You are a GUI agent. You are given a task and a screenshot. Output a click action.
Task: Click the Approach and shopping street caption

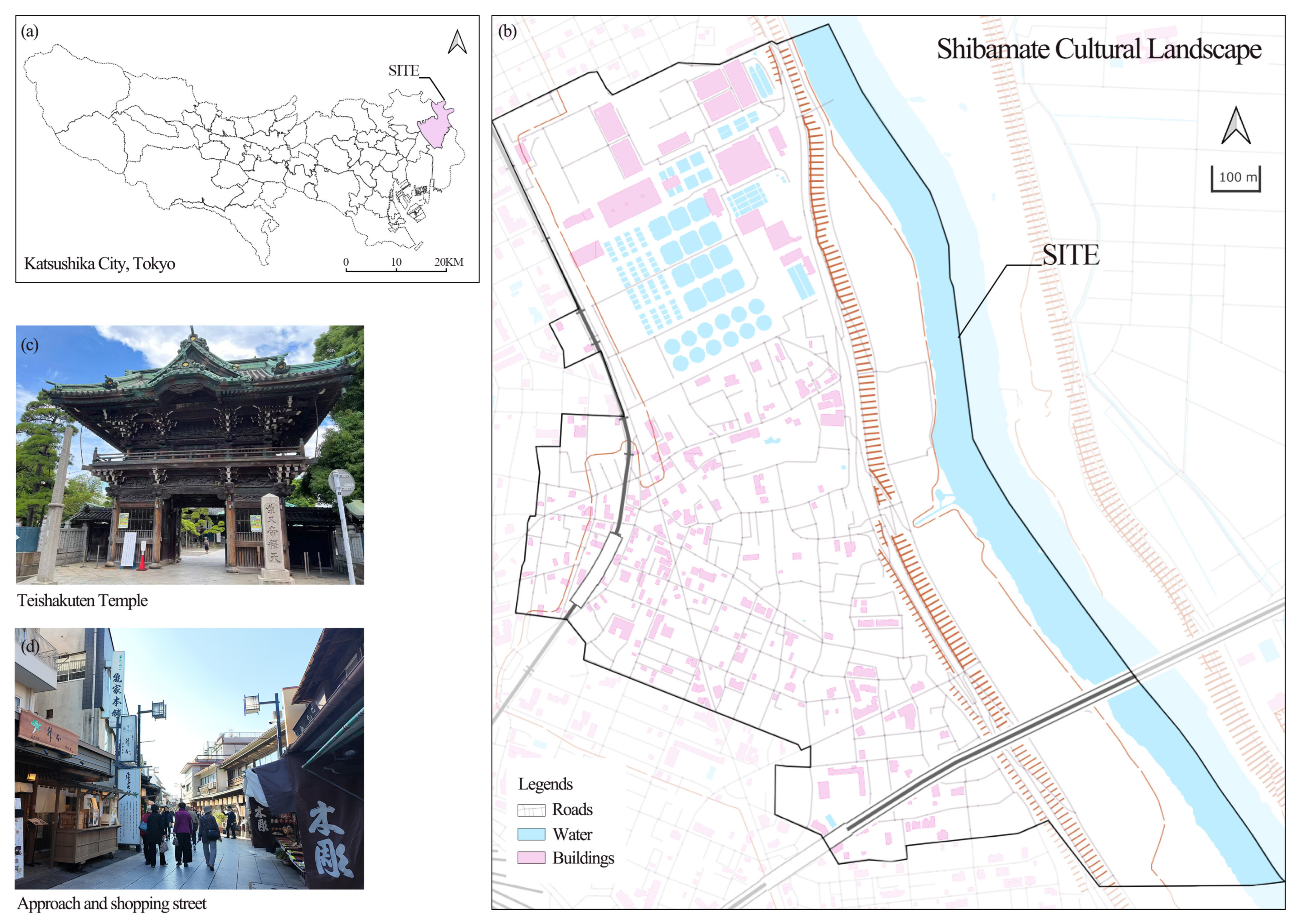112,904
